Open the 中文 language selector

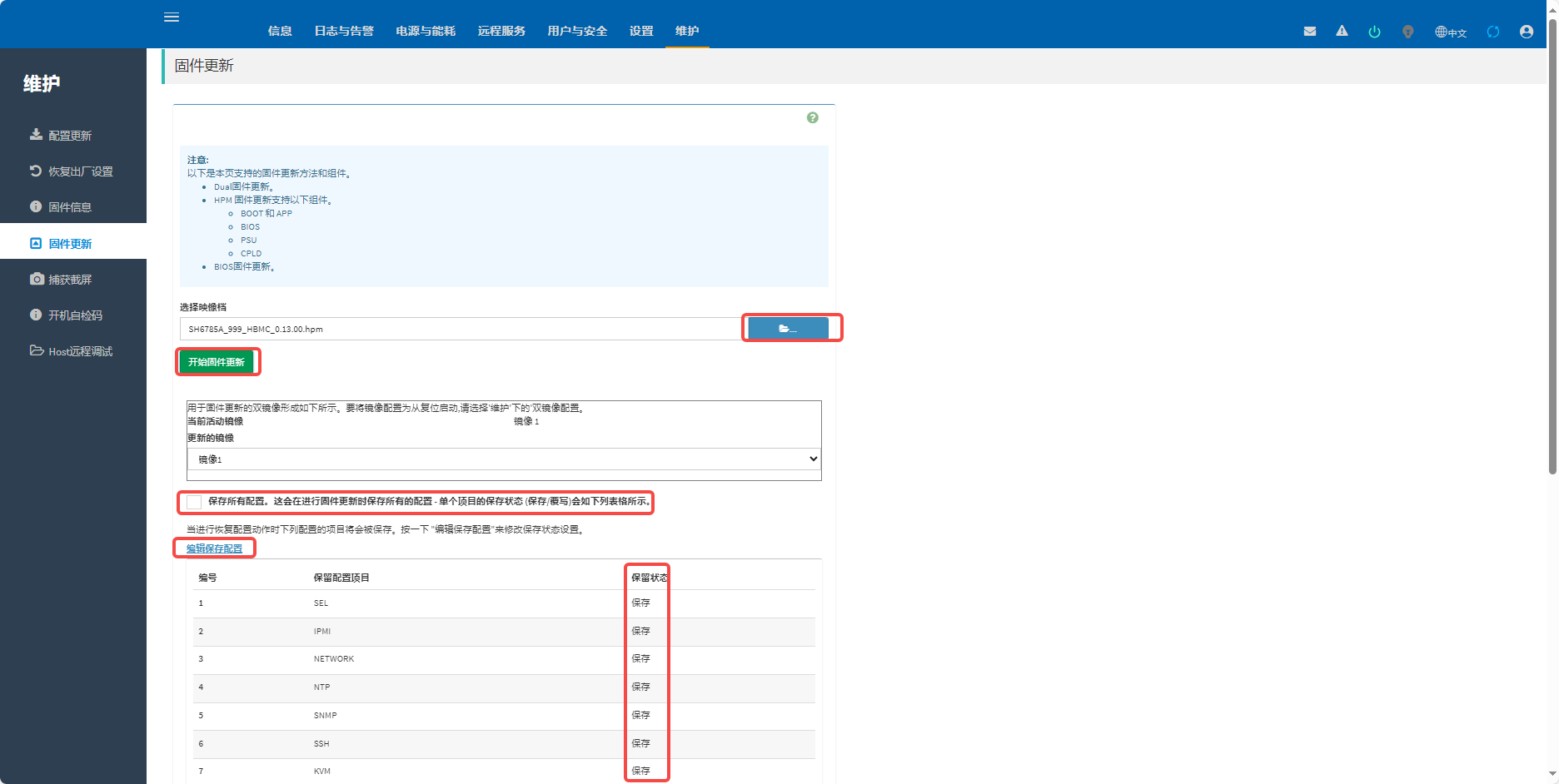click(x=1451, y=32)
